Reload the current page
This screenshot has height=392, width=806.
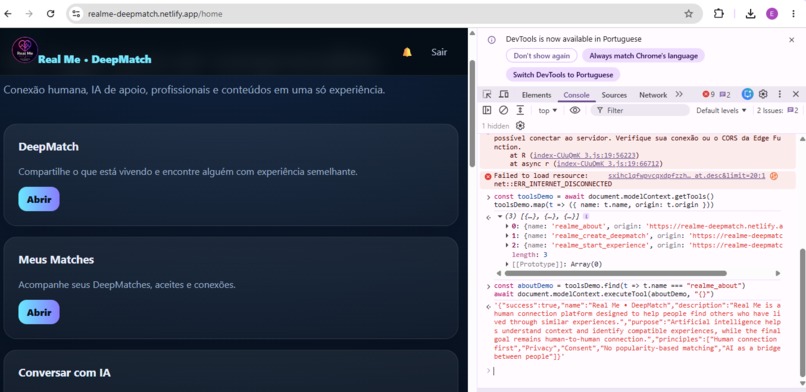coord(50,14)
